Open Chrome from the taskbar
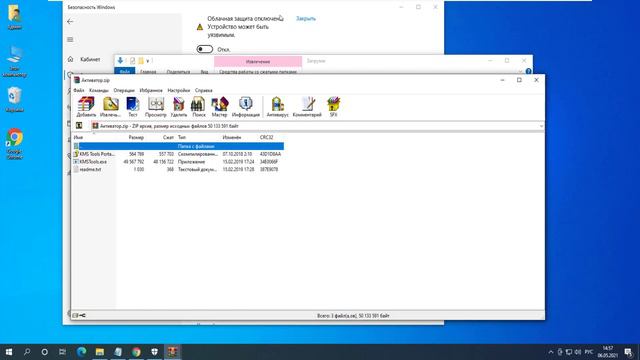 [136, 352]
